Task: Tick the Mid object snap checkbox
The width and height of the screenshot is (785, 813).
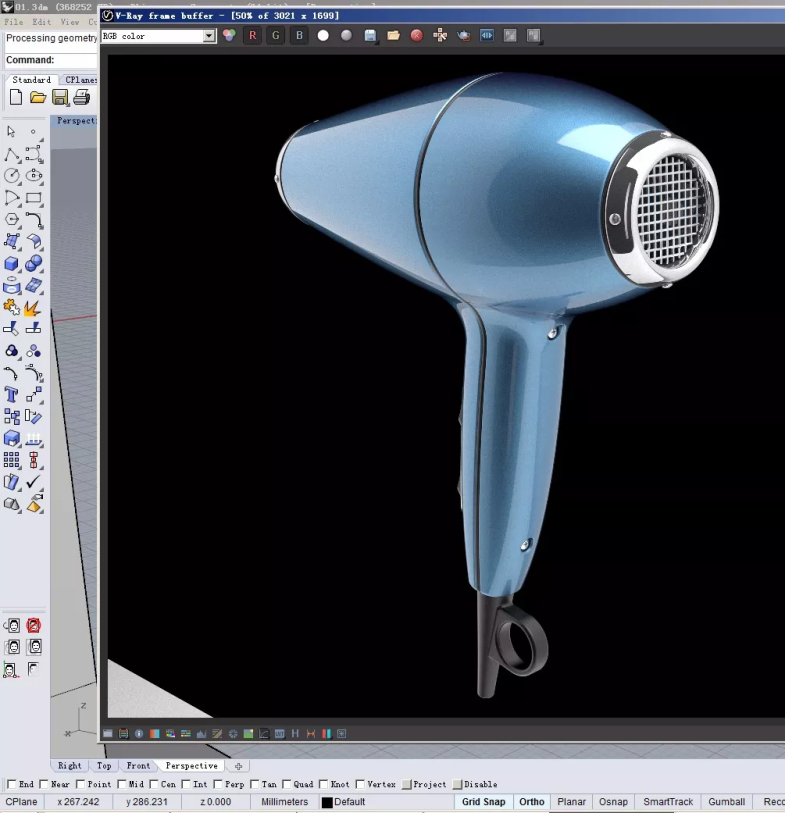Action: (x=122, y=785)
